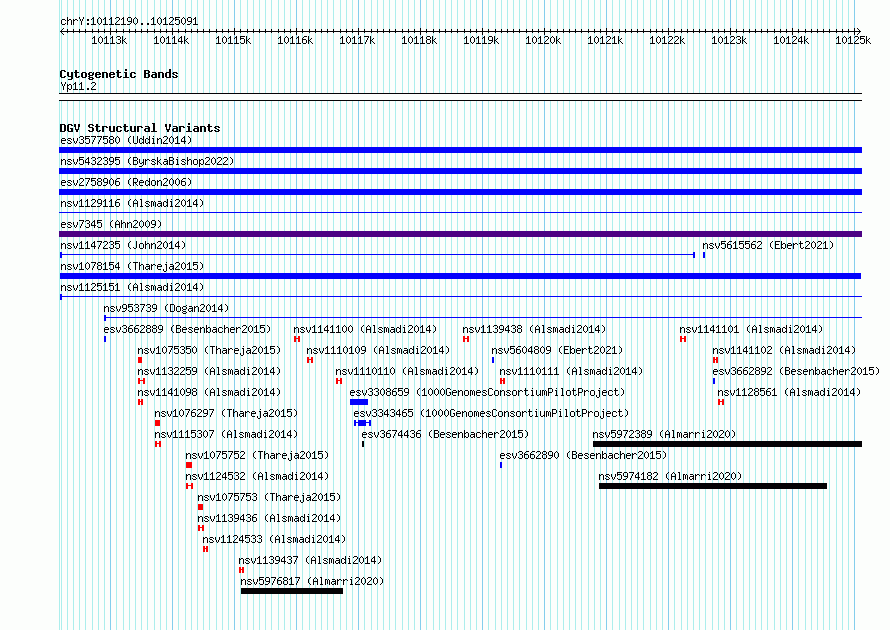Open the nsv1110110 (Alsmadi2014) label
Viewport: 890px width, 630px height.
coord(407,371)
